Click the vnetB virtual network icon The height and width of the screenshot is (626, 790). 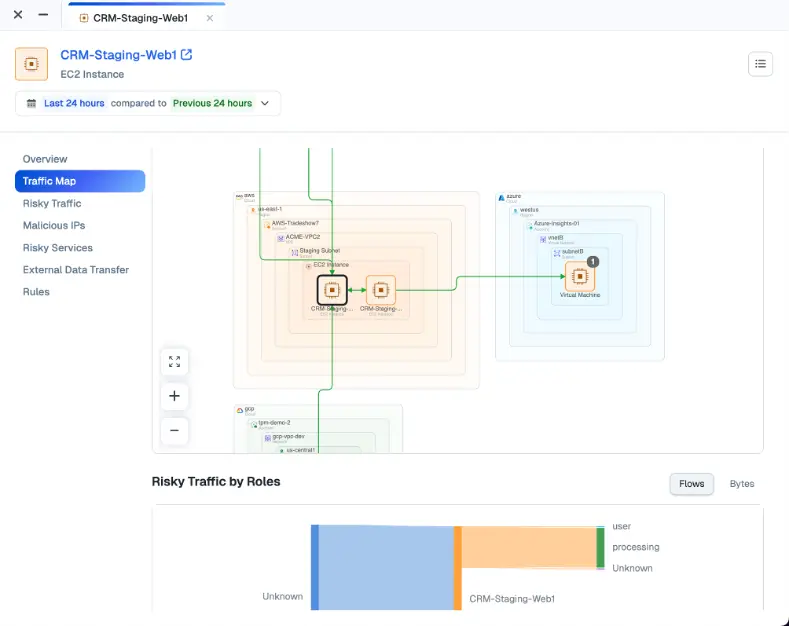click(x=543, y=239)
